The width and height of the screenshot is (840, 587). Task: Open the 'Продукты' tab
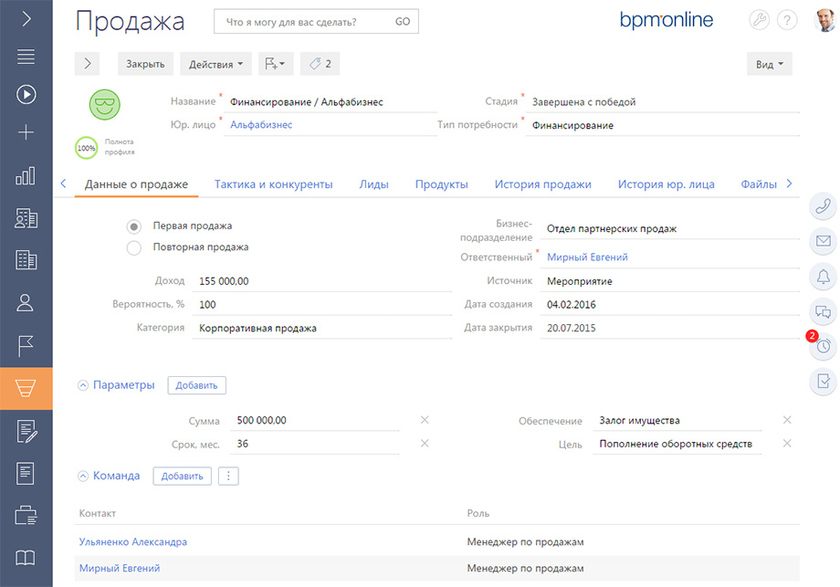[441, 184]
